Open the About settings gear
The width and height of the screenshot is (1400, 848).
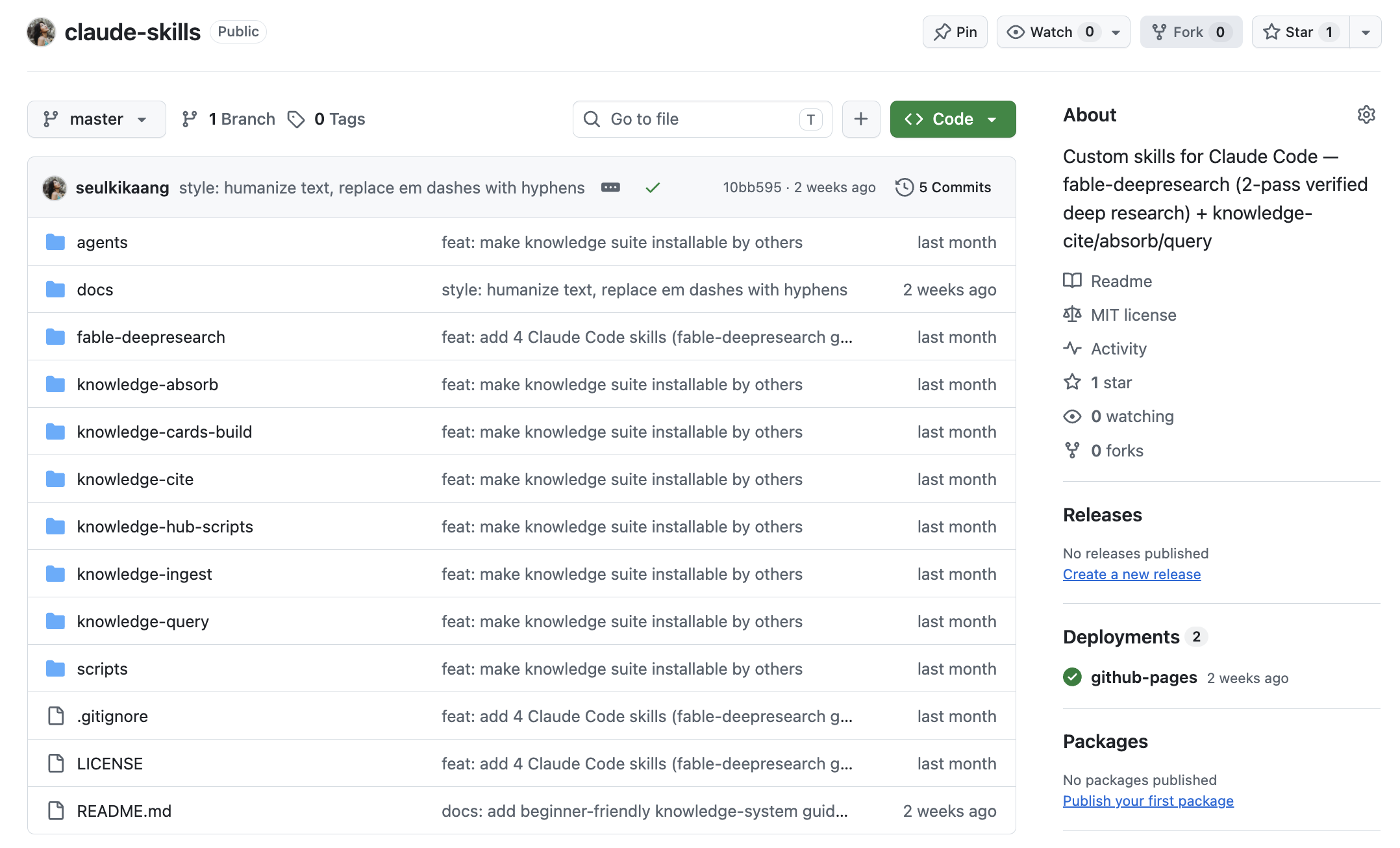coord(1366,115)
